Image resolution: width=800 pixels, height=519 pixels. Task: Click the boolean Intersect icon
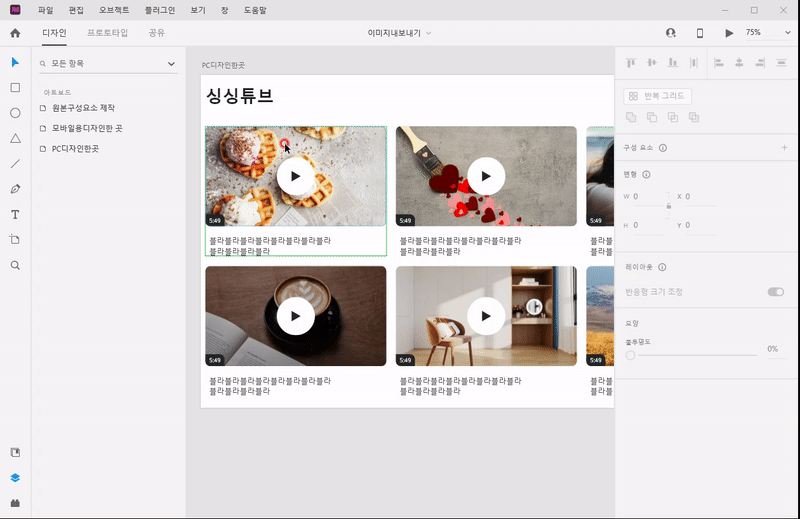click(673, 117)
